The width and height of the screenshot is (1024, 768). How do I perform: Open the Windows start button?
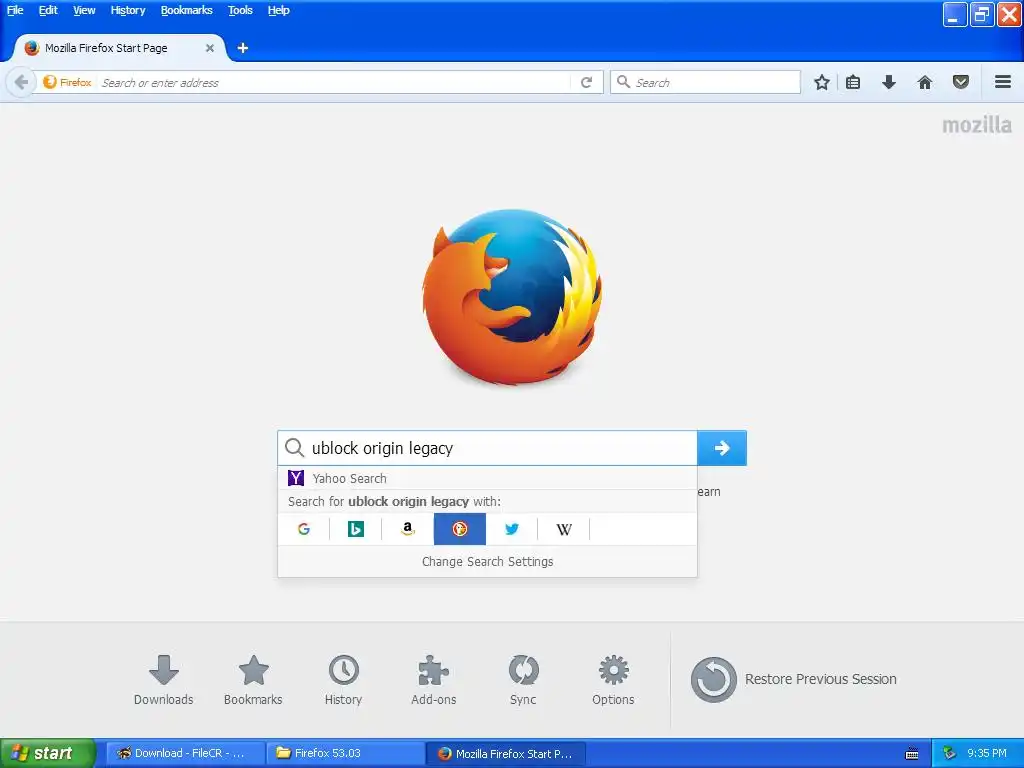coord(47,753)
